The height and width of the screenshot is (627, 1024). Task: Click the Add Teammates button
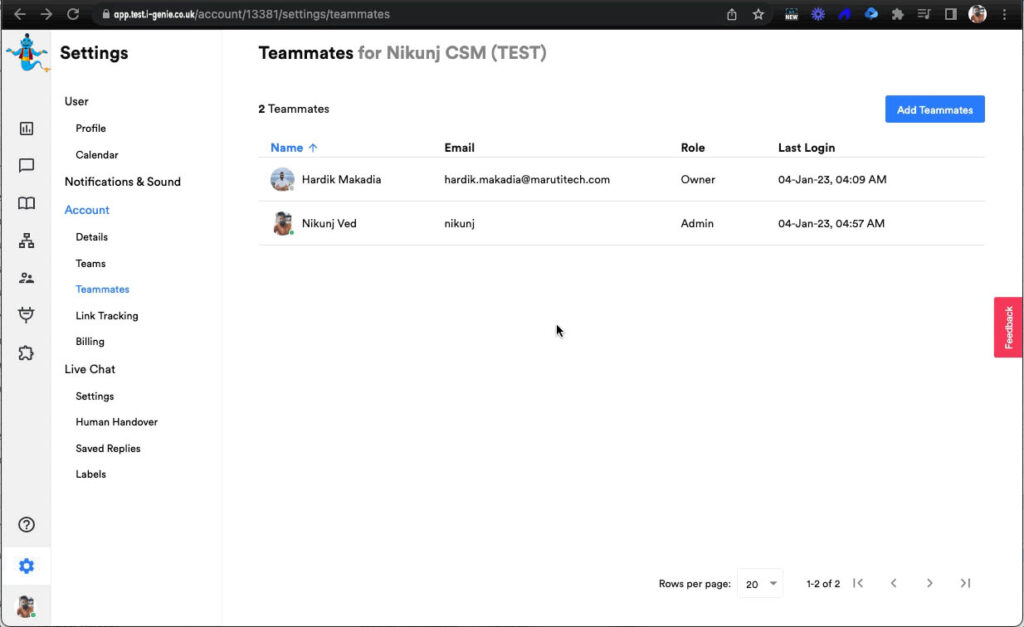click(x=934, y=110)
